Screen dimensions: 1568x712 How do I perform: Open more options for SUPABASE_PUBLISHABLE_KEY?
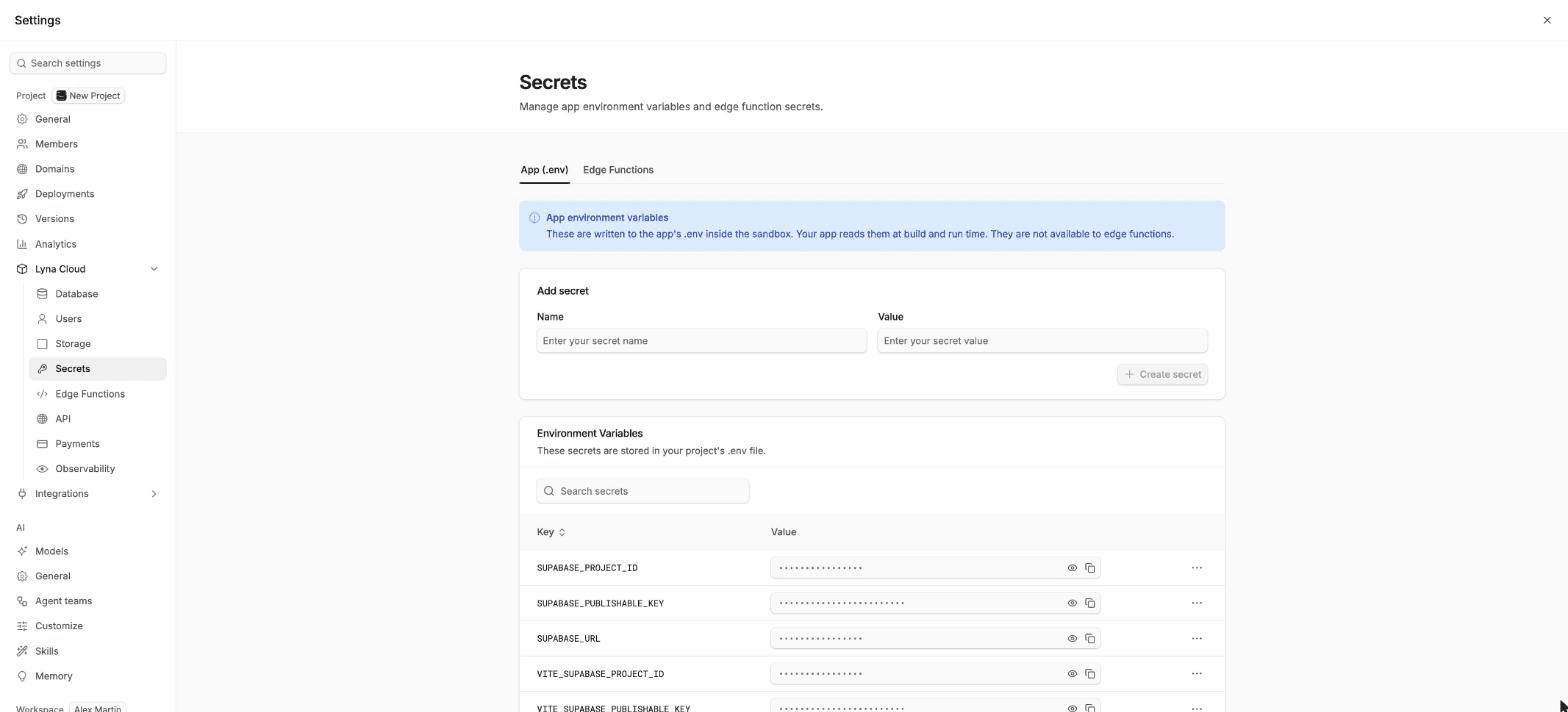click(1196, 603)
